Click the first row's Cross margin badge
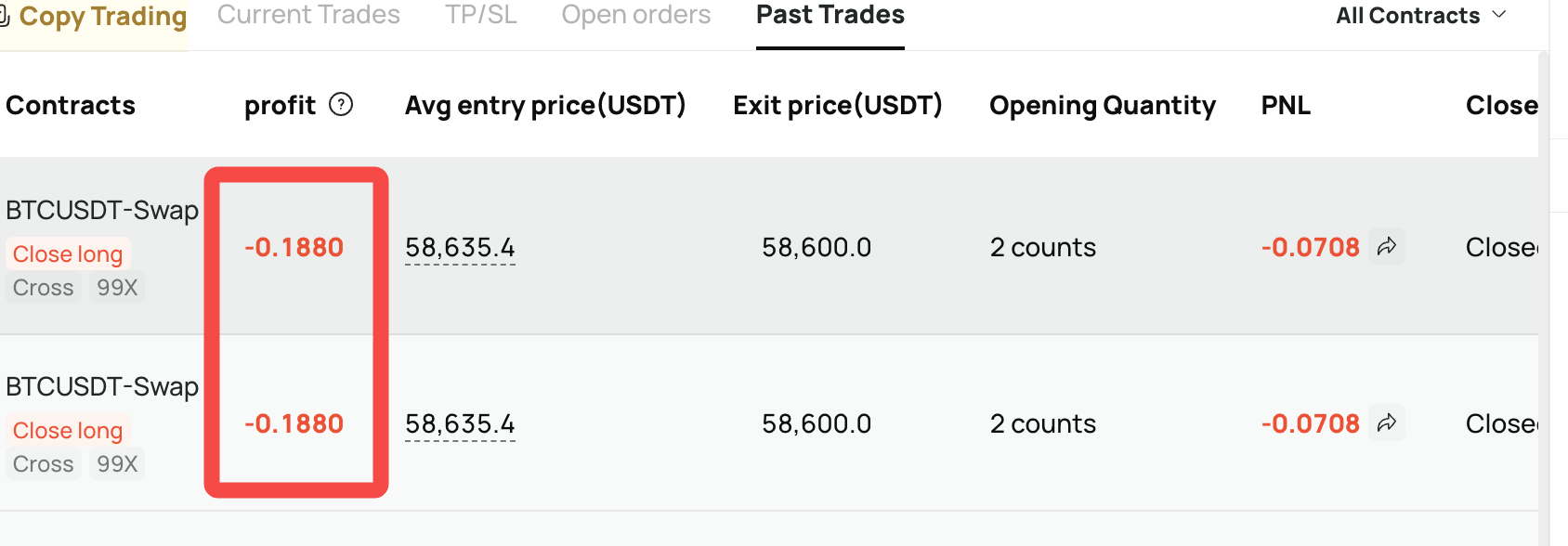Screen dimensions: 1568x546 (44, 288)
